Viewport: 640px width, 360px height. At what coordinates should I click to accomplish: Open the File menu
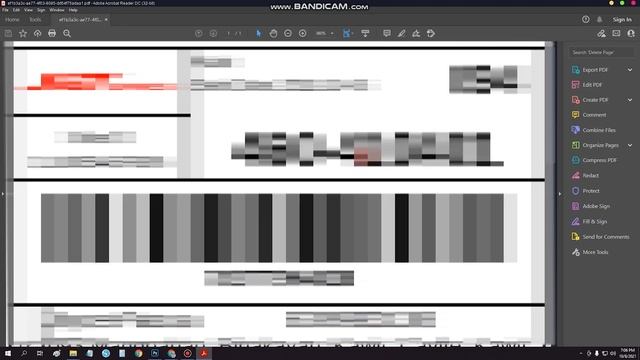(5, 10)
